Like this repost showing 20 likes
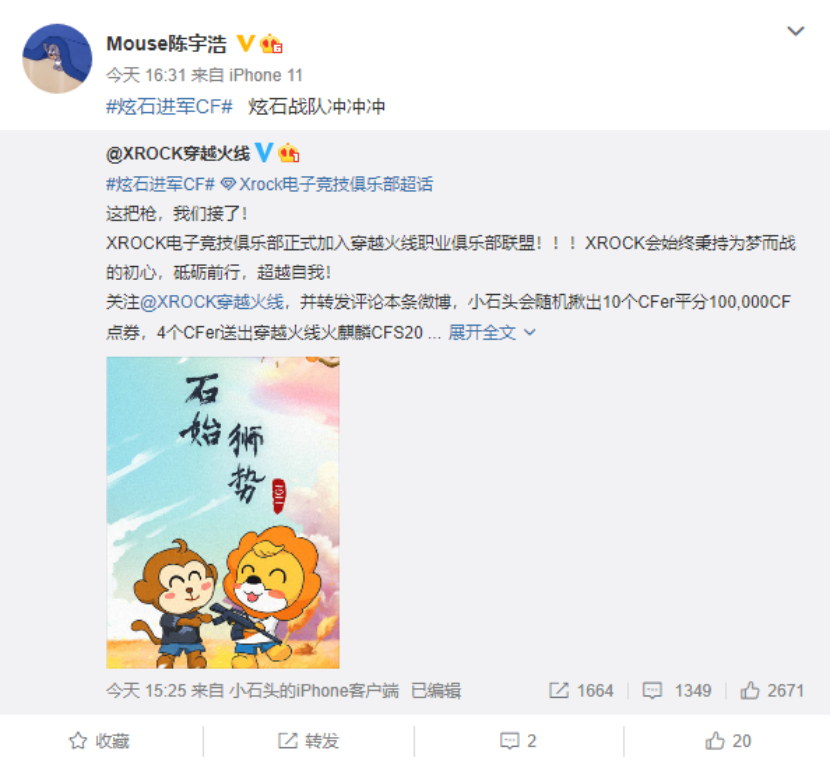 [728, 740]
